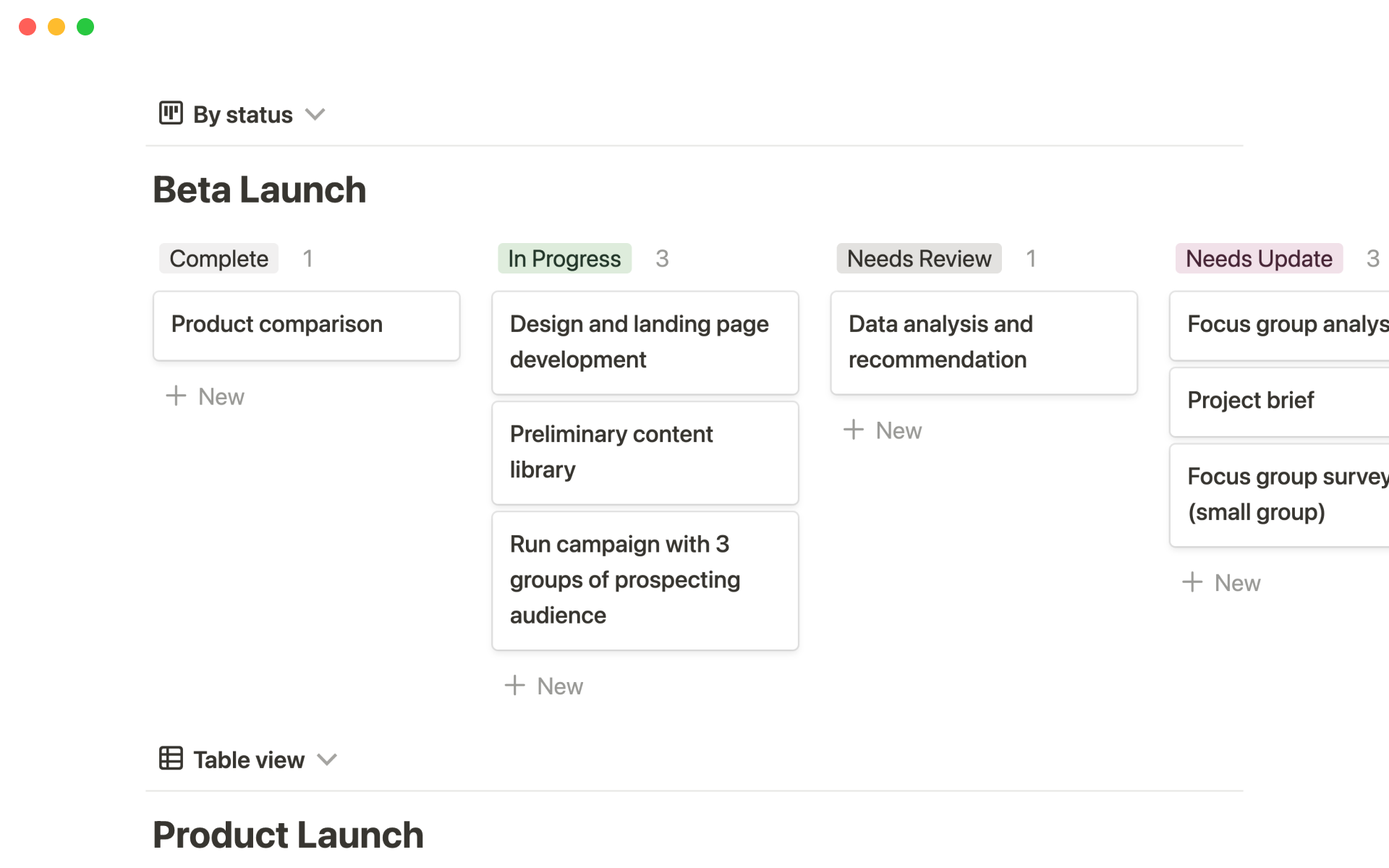Screen dimensions: 1389x868
Task: Click the board view icon beside By status
Action: (x=171, y=114)
